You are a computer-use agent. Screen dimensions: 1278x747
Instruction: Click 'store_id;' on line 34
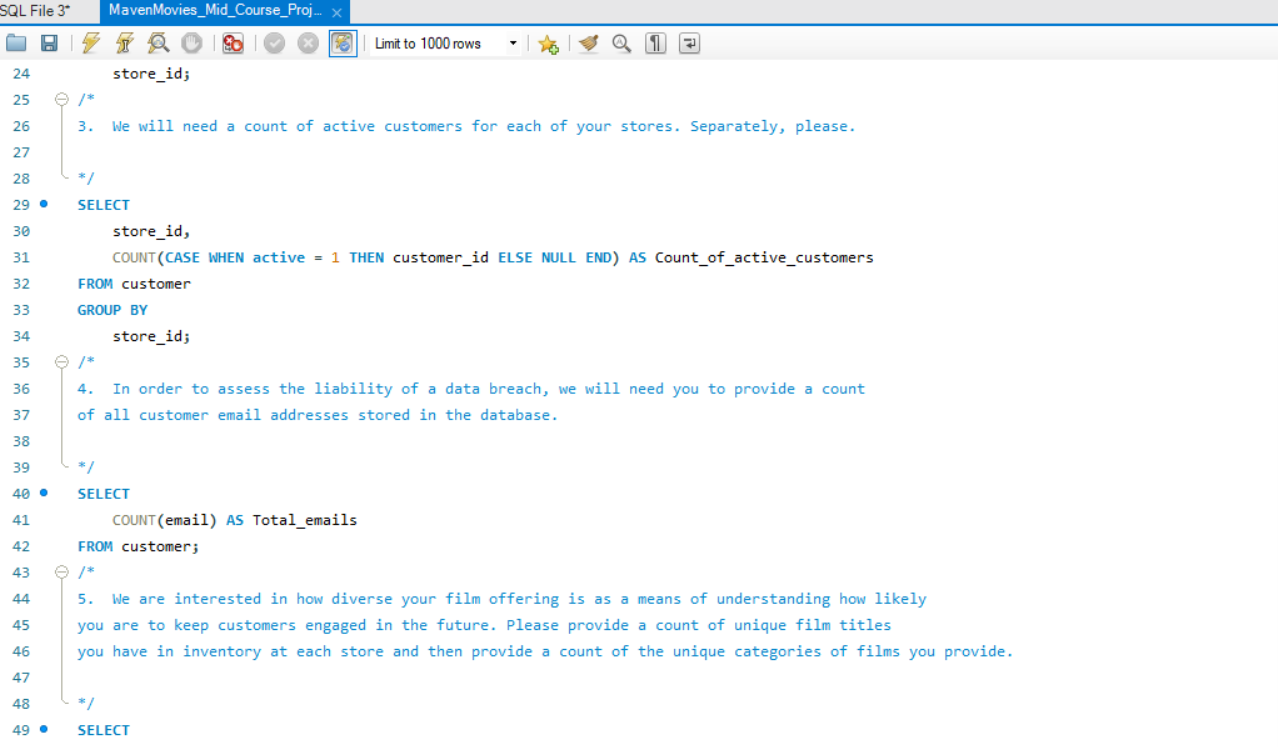[151, 336]
